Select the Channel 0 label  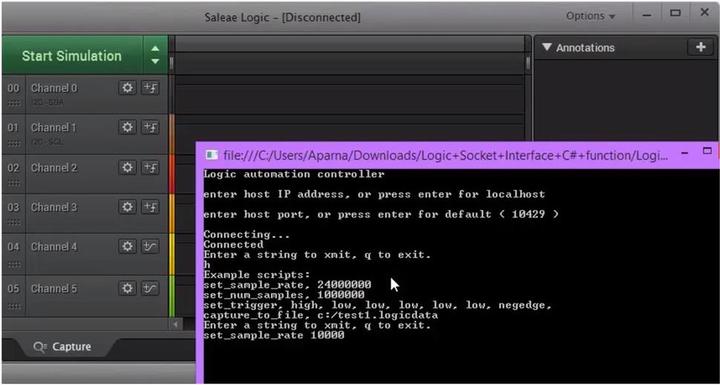coord(54,88)
